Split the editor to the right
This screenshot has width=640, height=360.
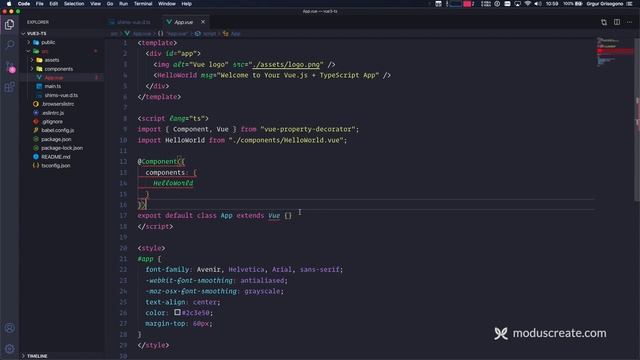pos(617,22)
